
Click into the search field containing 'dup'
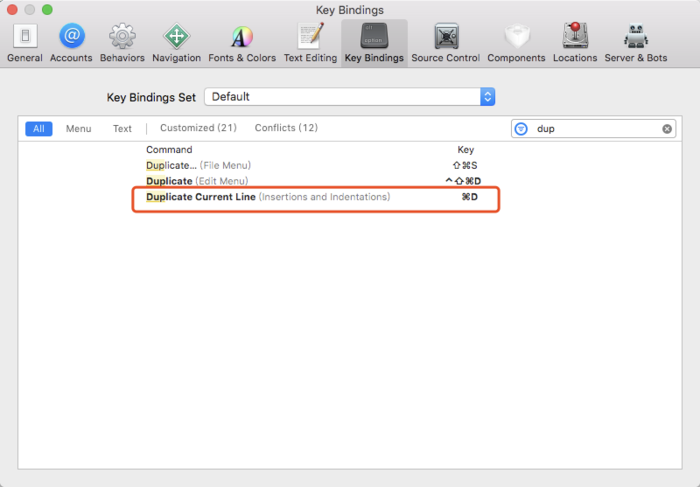tap(596, 129)
